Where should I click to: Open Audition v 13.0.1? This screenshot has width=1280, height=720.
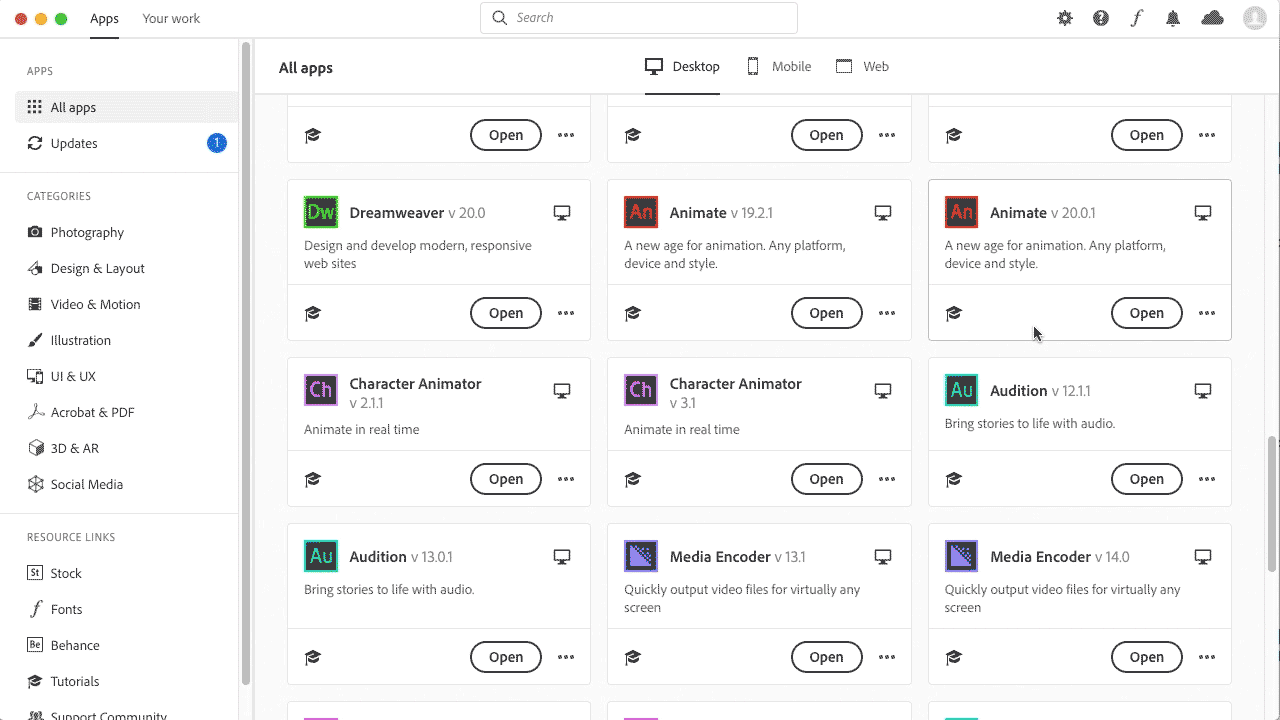point(506,657)
